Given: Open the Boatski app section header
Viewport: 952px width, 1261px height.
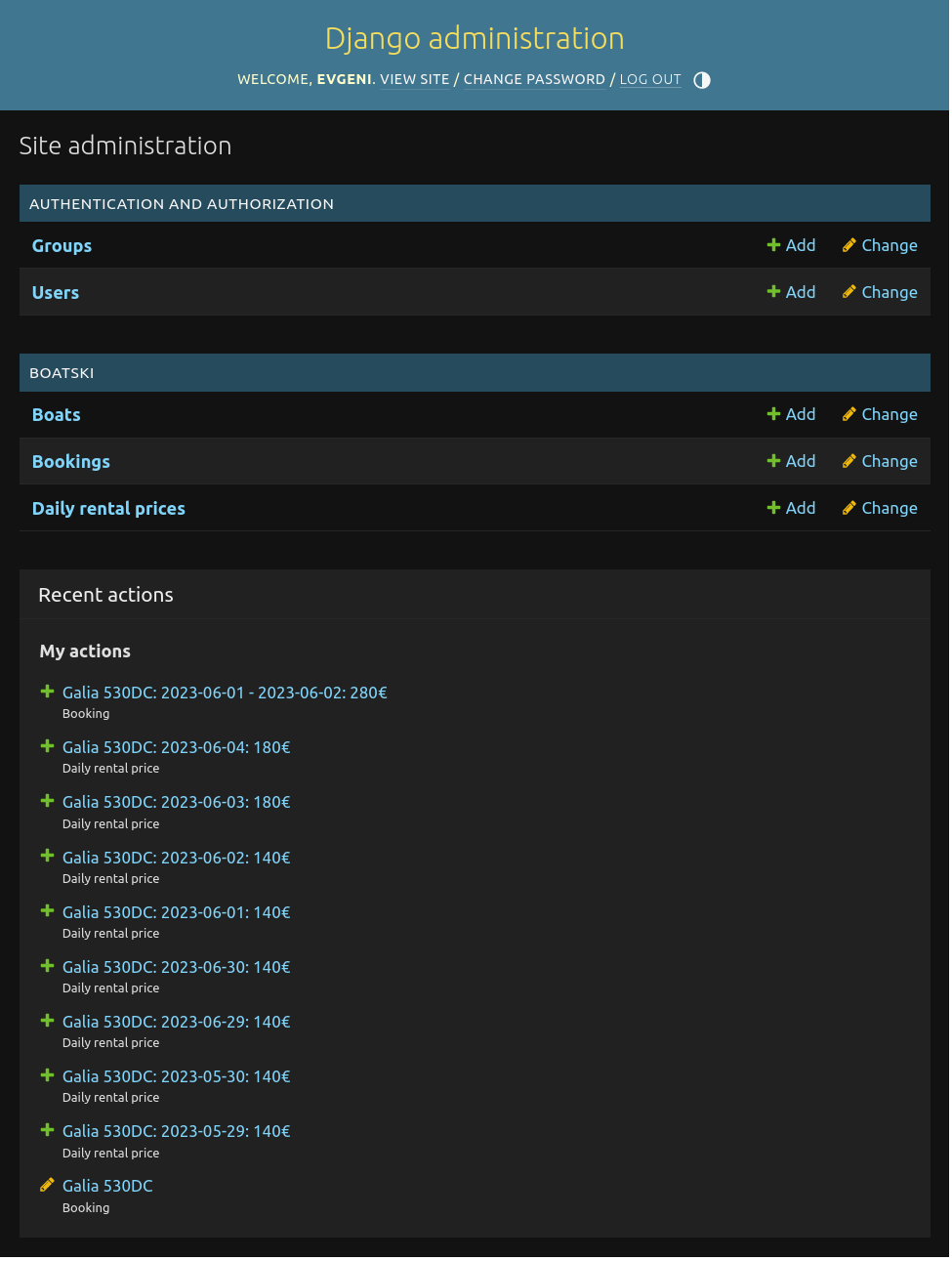Looking at the screenshot, I should pyautogui.click(x=62, y=373).
